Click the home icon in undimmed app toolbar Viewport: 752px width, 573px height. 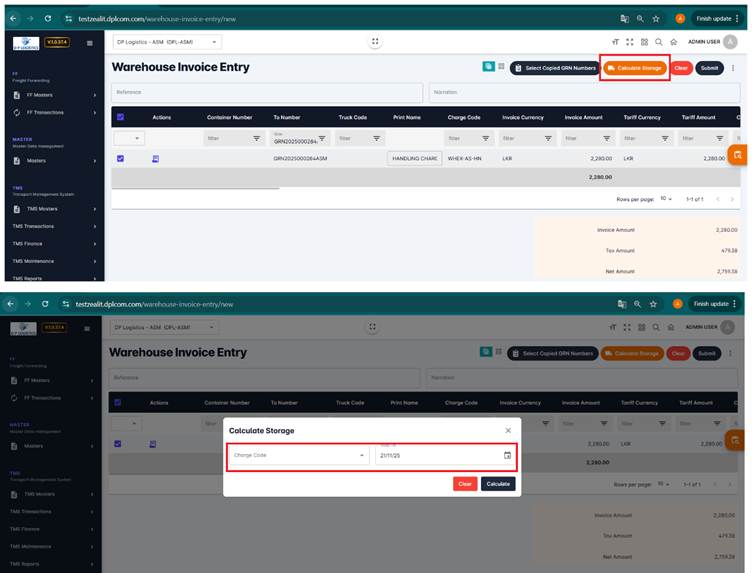(x=673, y=42)
